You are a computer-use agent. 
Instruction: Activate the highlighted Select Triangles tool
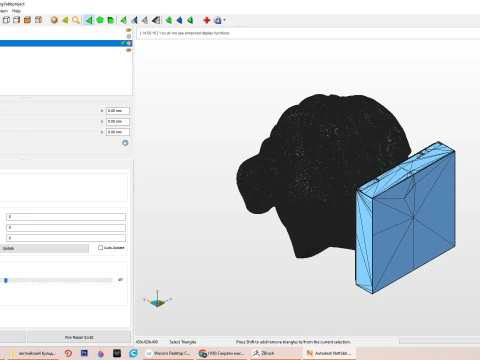(89, 20)
